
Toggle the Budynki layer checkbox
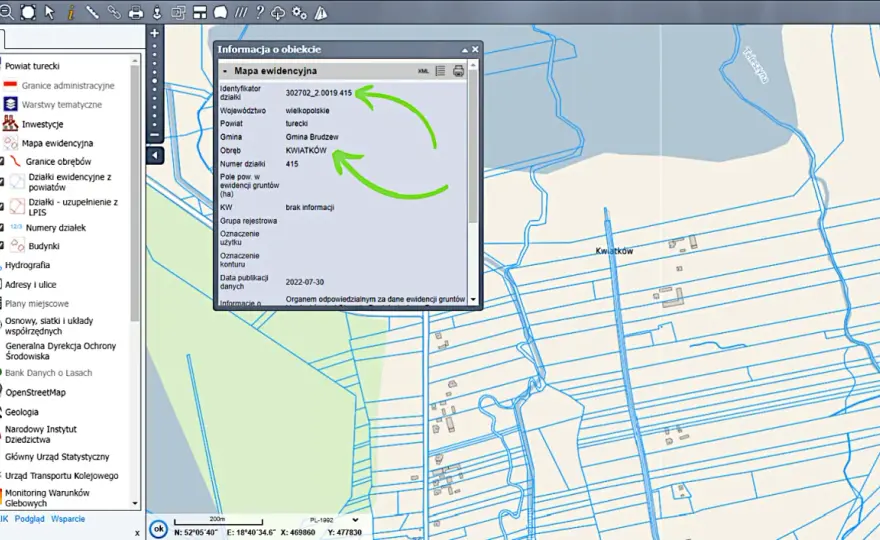coord(2,246)
